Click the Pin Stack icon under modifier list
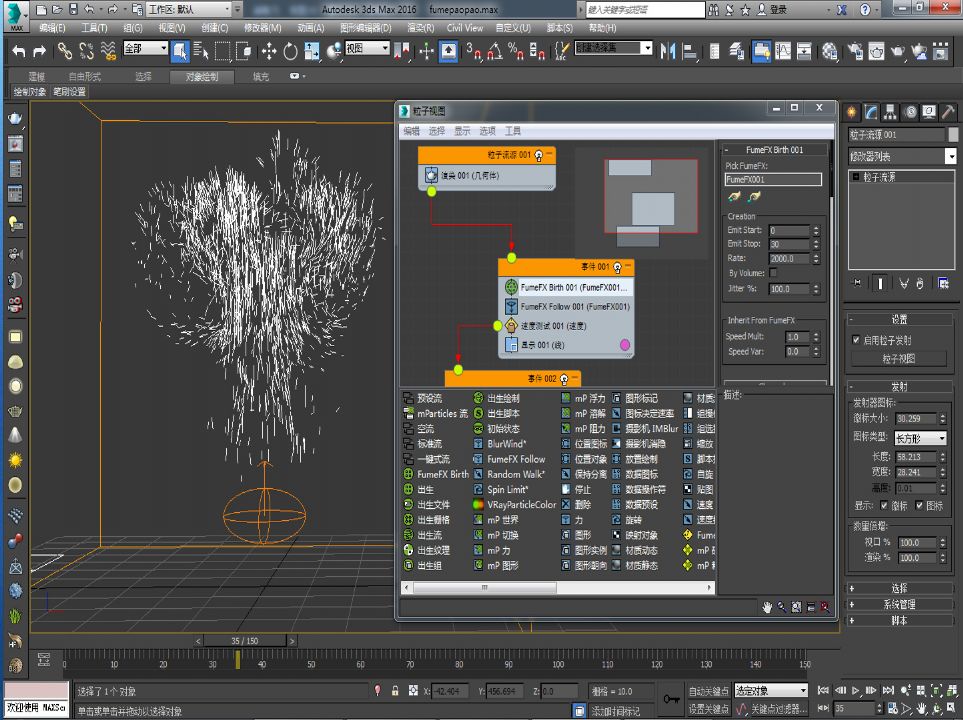 857,283
